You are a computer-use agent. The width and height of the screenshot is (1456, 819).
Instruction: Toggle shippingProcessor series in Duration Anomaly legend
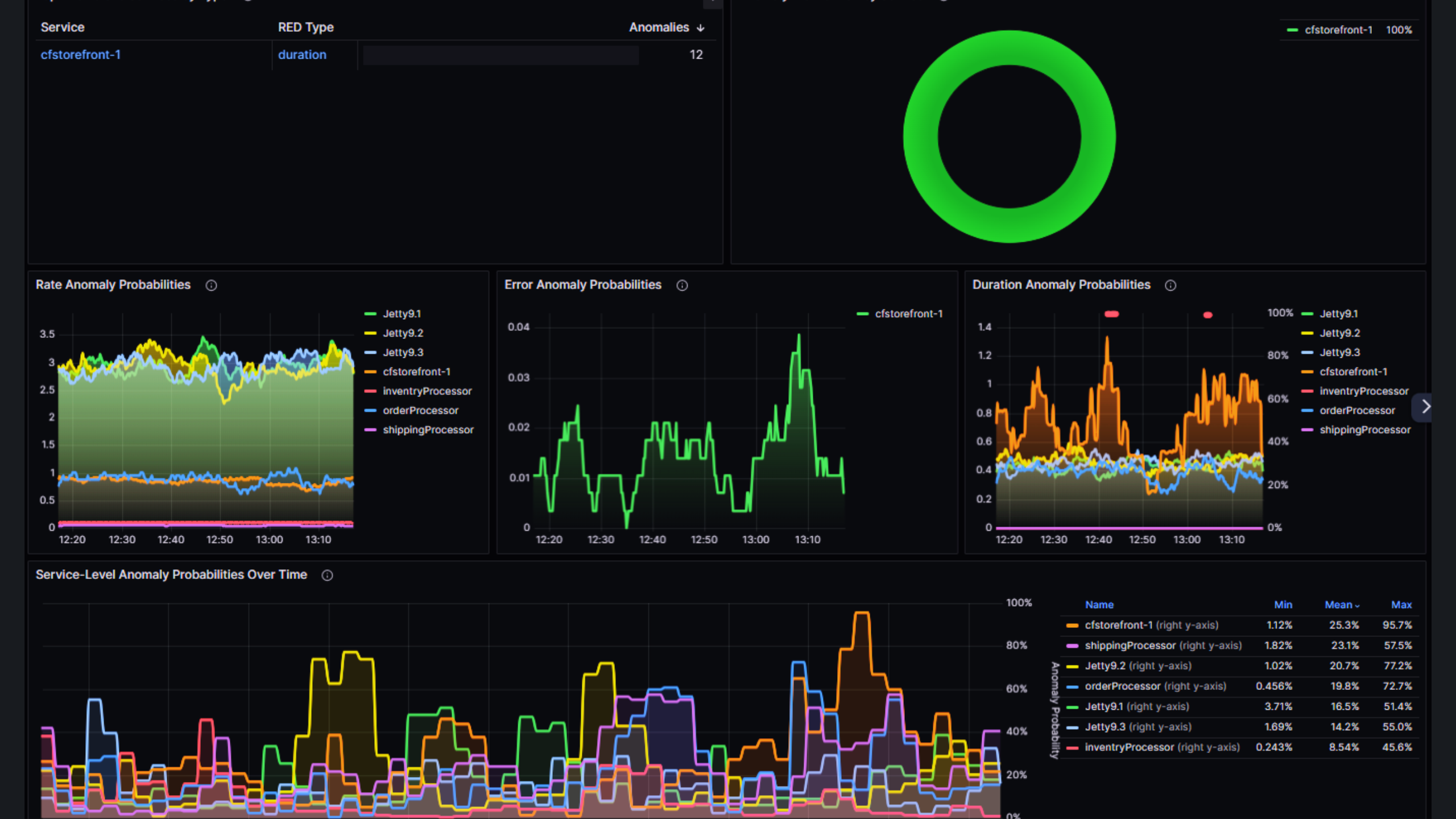(x=1365, y=430)
